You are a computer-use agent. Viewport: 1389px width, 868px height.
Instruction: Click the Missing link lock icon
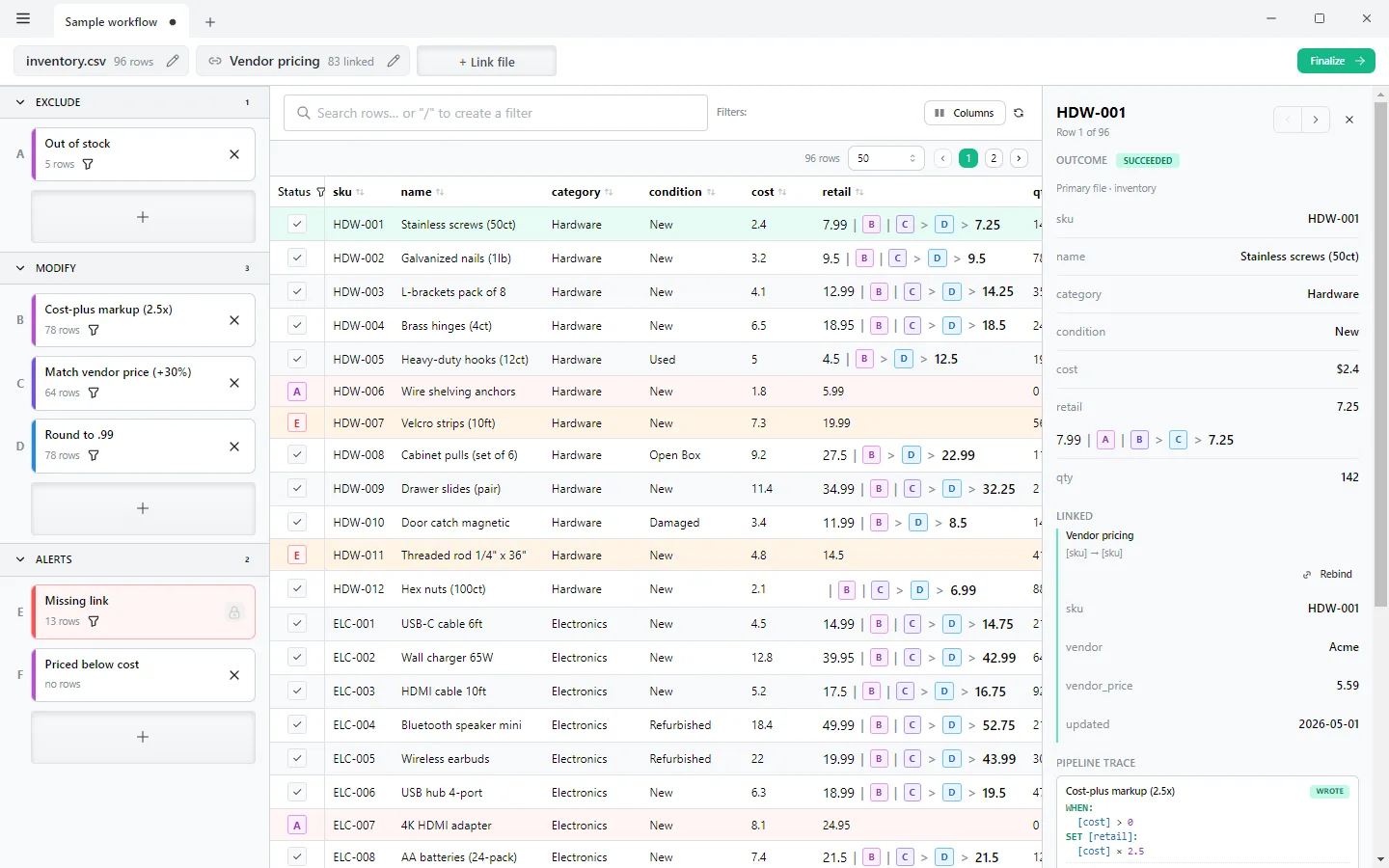[x=233, y=612]
